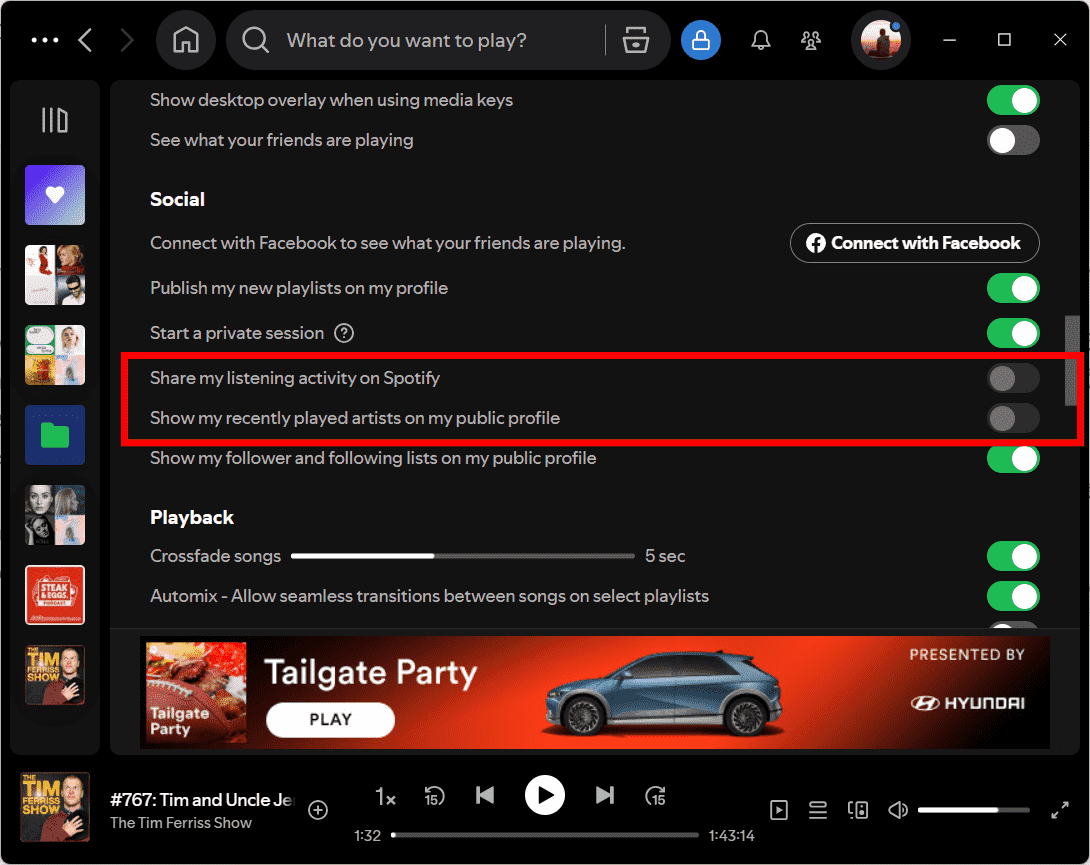
Task: Skip back 15 seconds
Action: [x=434, y=796]
